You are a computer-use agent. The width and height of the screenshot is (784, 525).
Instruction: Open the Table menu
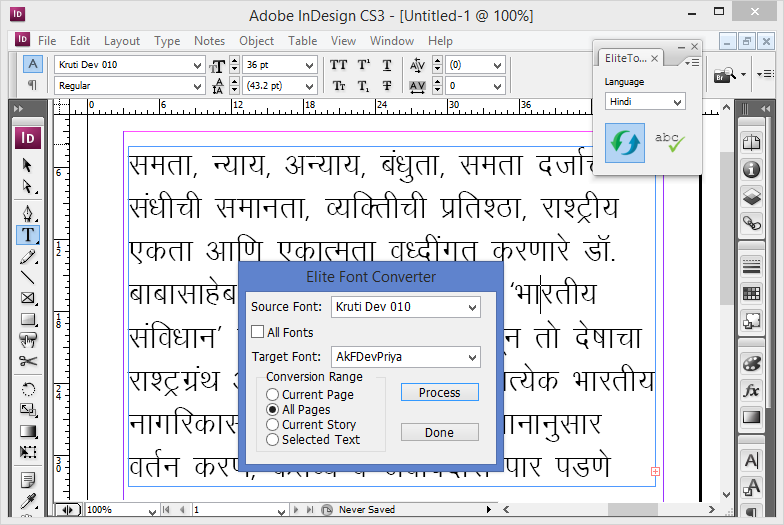[x=302, y=41]
